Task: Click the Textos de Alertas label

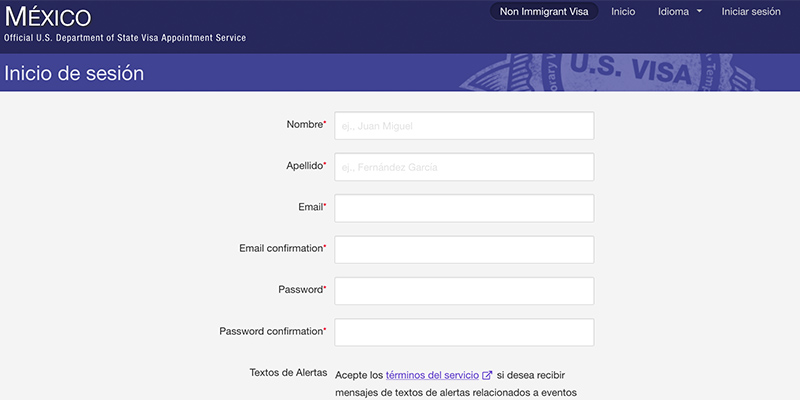Action: coord(288,373)
